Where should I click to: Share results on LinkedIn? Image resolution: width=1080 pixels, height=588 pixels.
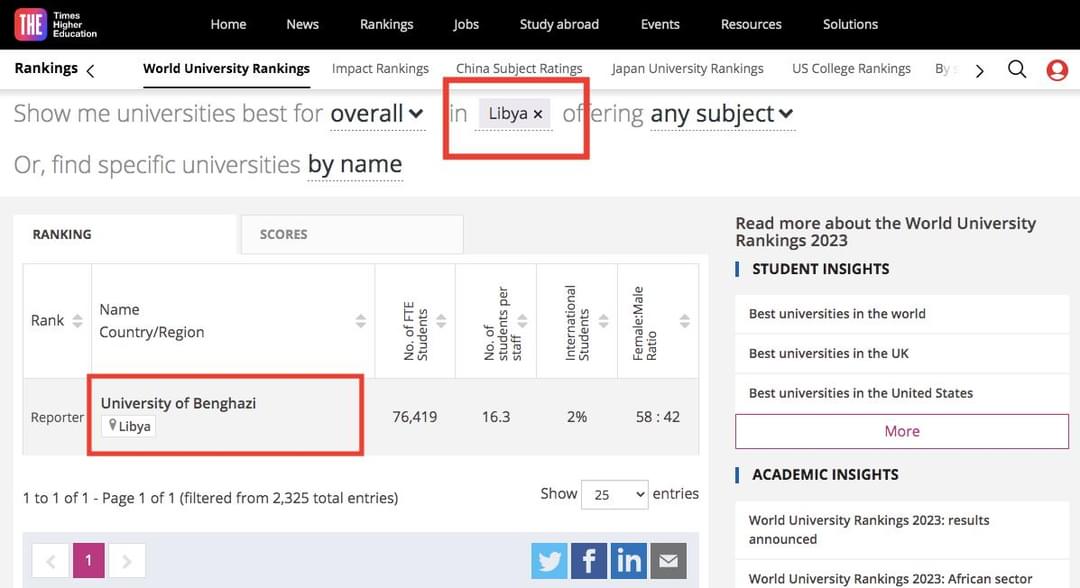click(x=629, y=560)
